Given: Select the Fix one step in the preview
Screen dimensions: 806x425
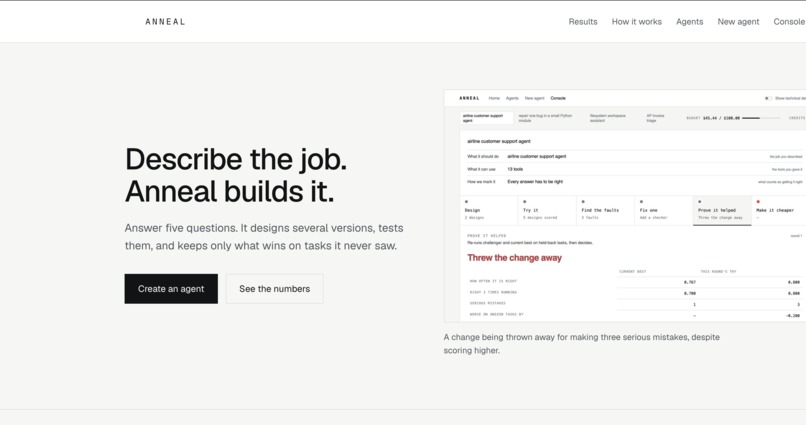Looking at the screenshot, I should [663, 210].
